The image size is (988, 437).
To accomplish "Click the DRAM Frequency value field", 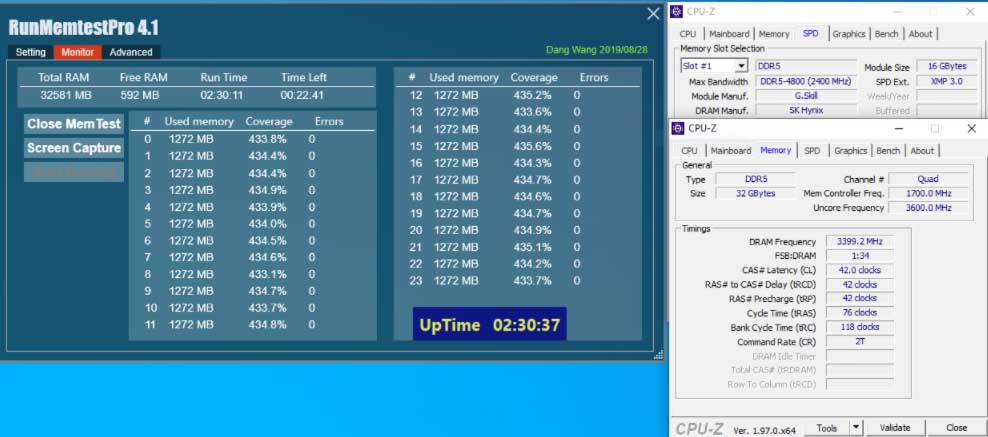I will [x=859, y=241].
